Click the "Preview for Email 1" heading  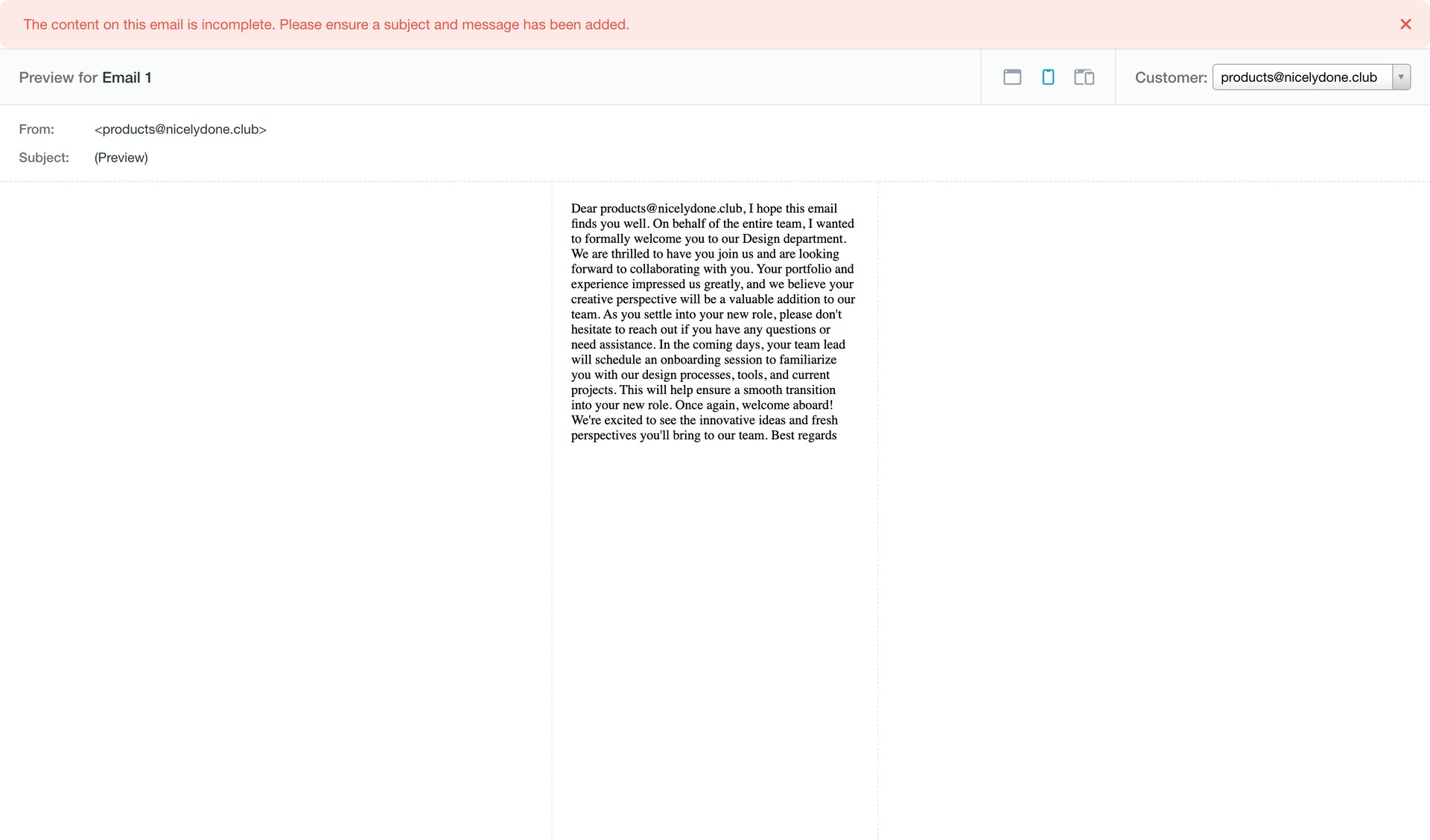[85, 77]
